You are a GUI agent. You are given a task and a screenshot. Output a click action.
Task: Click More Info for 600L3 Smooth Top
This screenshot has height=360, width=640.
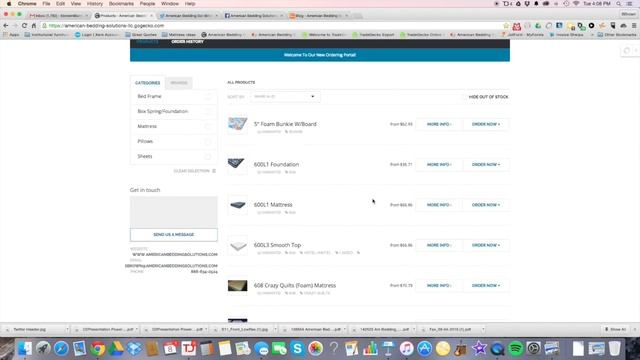coord(439,245)
